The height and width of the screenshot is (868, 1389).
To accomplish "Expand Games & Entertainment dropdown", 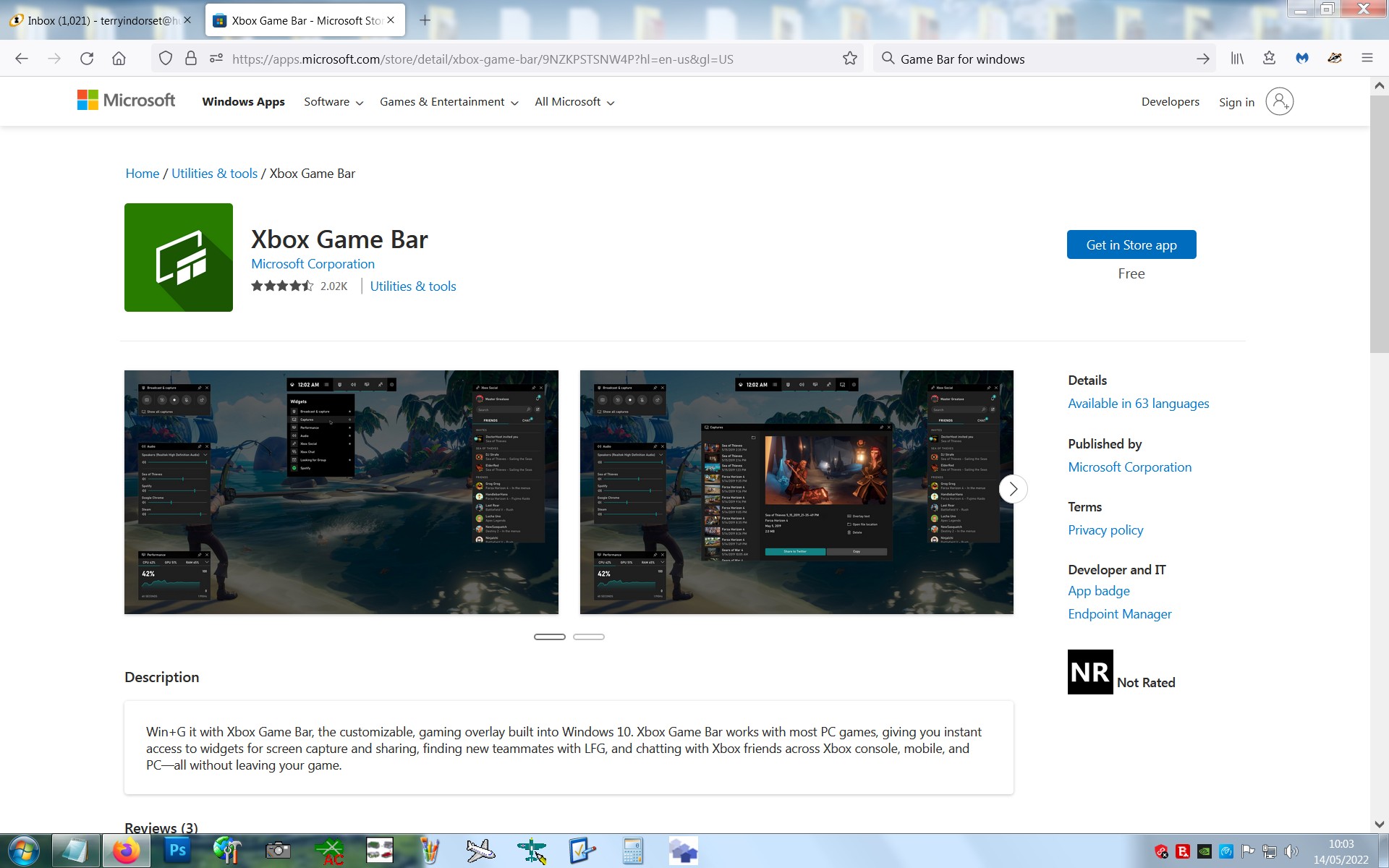I will coord(449,102).
